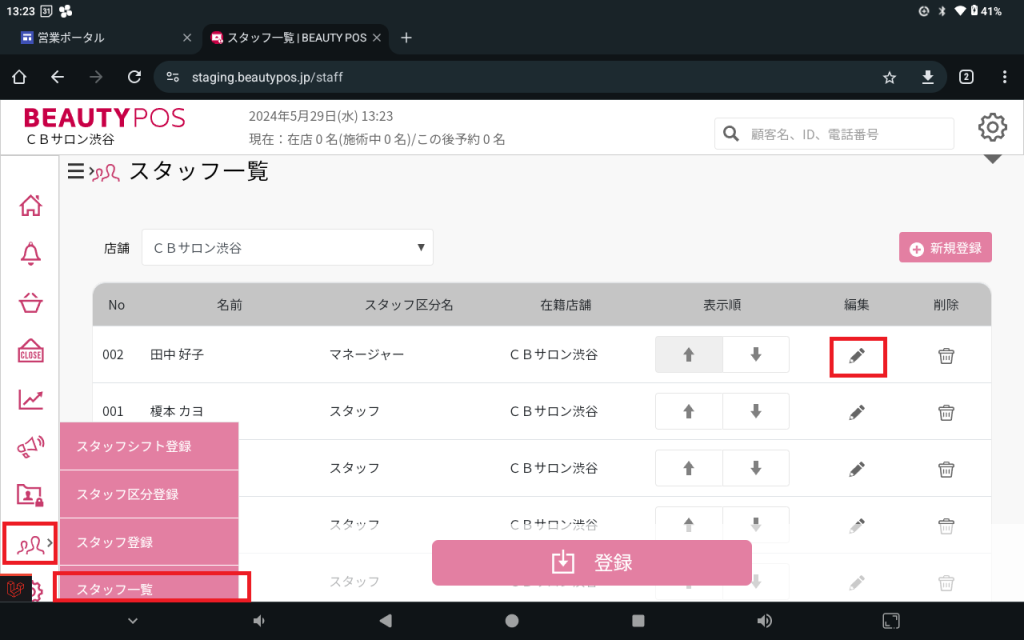Viewport: 1024px width, 640px height.
Task: Toggle the hamburger menu beside スタッフ一覧
Action: 75,172
